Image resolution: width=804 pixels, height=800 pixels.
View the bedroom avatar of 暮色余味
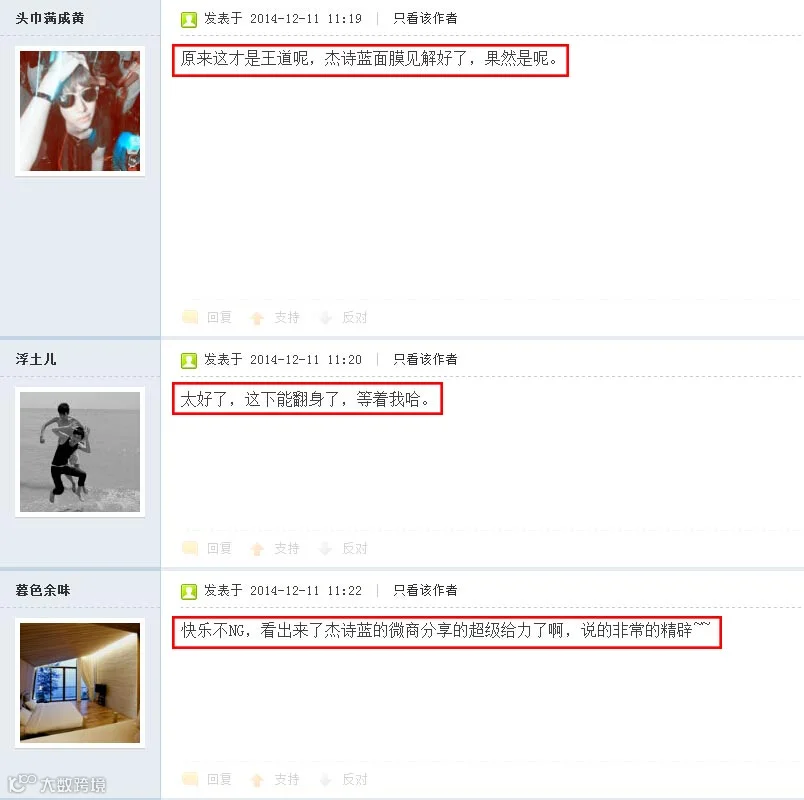coord(80,683)
